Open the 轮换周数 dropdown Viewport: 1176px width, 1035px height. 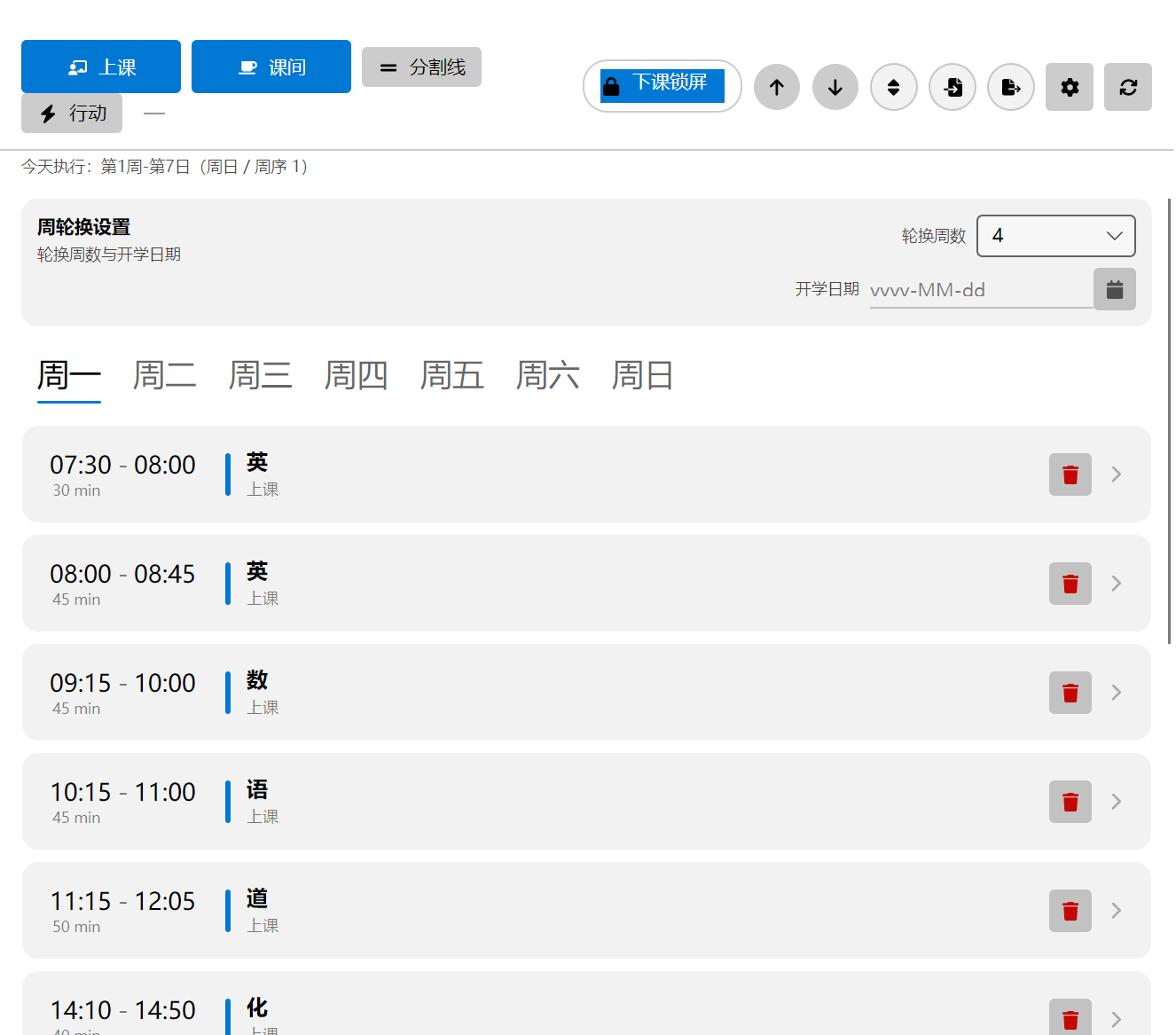click(x=1055, y=236)
